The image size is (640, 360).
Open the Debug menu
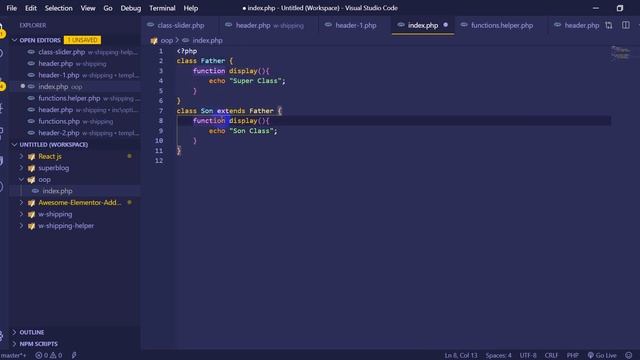(x=131, y=8)
